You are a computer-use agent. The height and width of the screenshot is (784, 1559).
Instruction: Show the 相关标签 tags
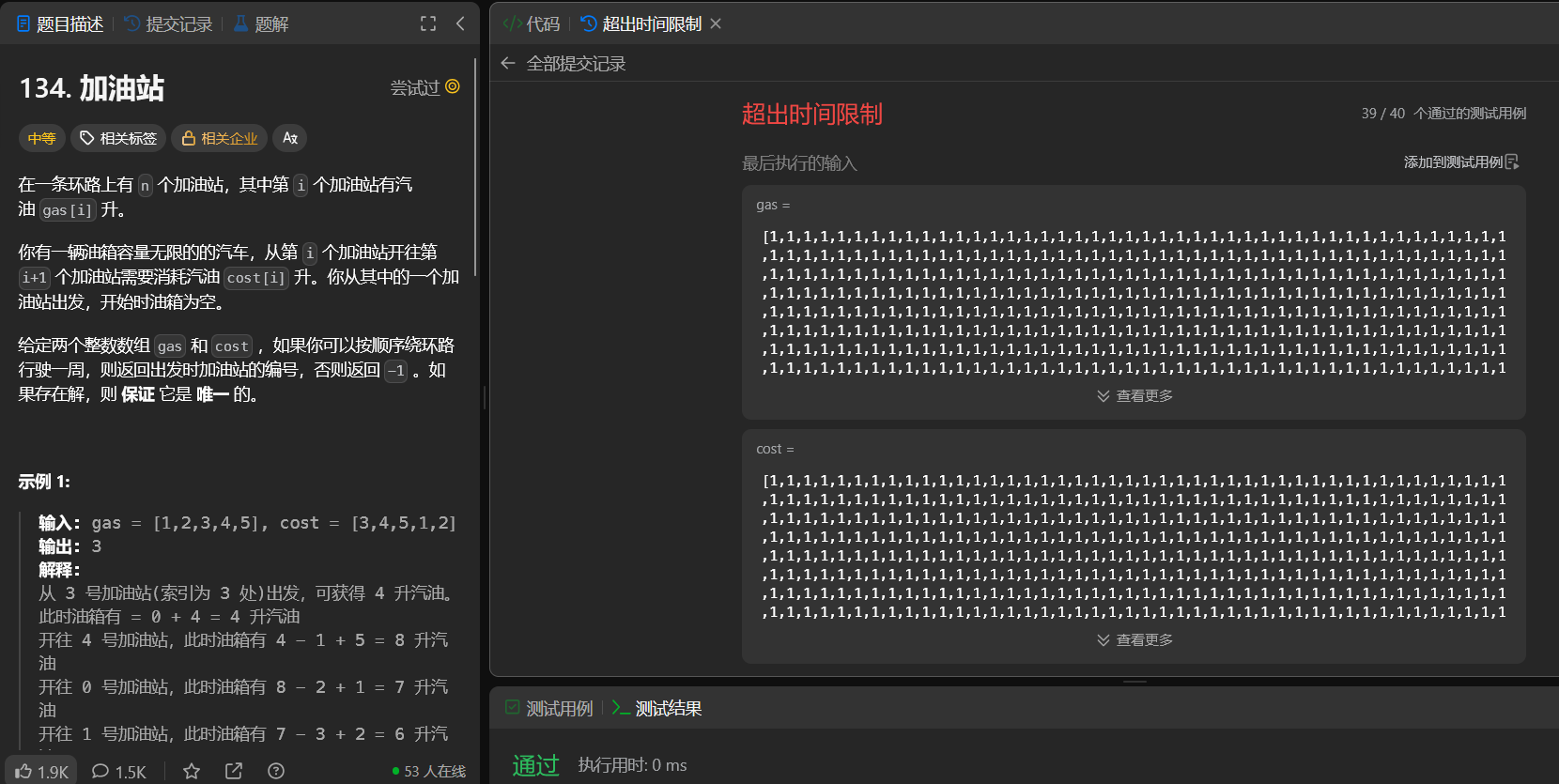118,138
